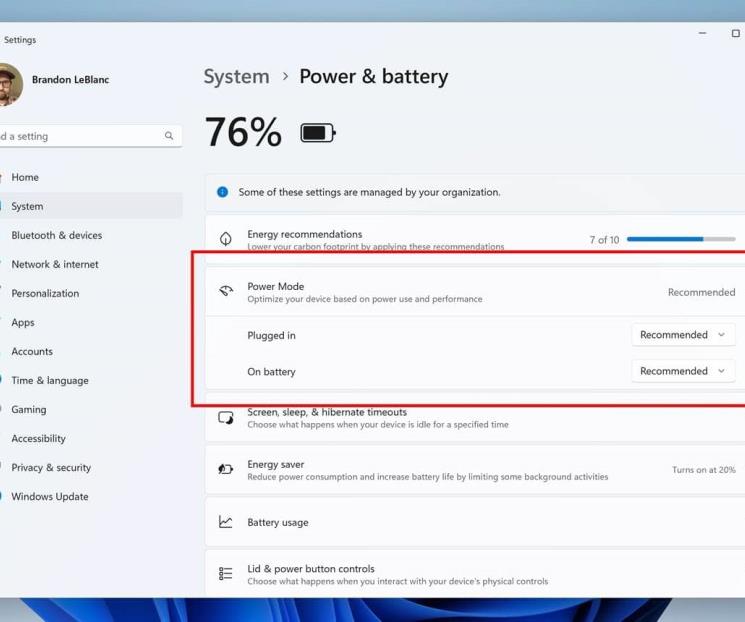This screenshot has height=622, width=745.
Task: Open Apps settings
Action: click(x=90, y=322)
